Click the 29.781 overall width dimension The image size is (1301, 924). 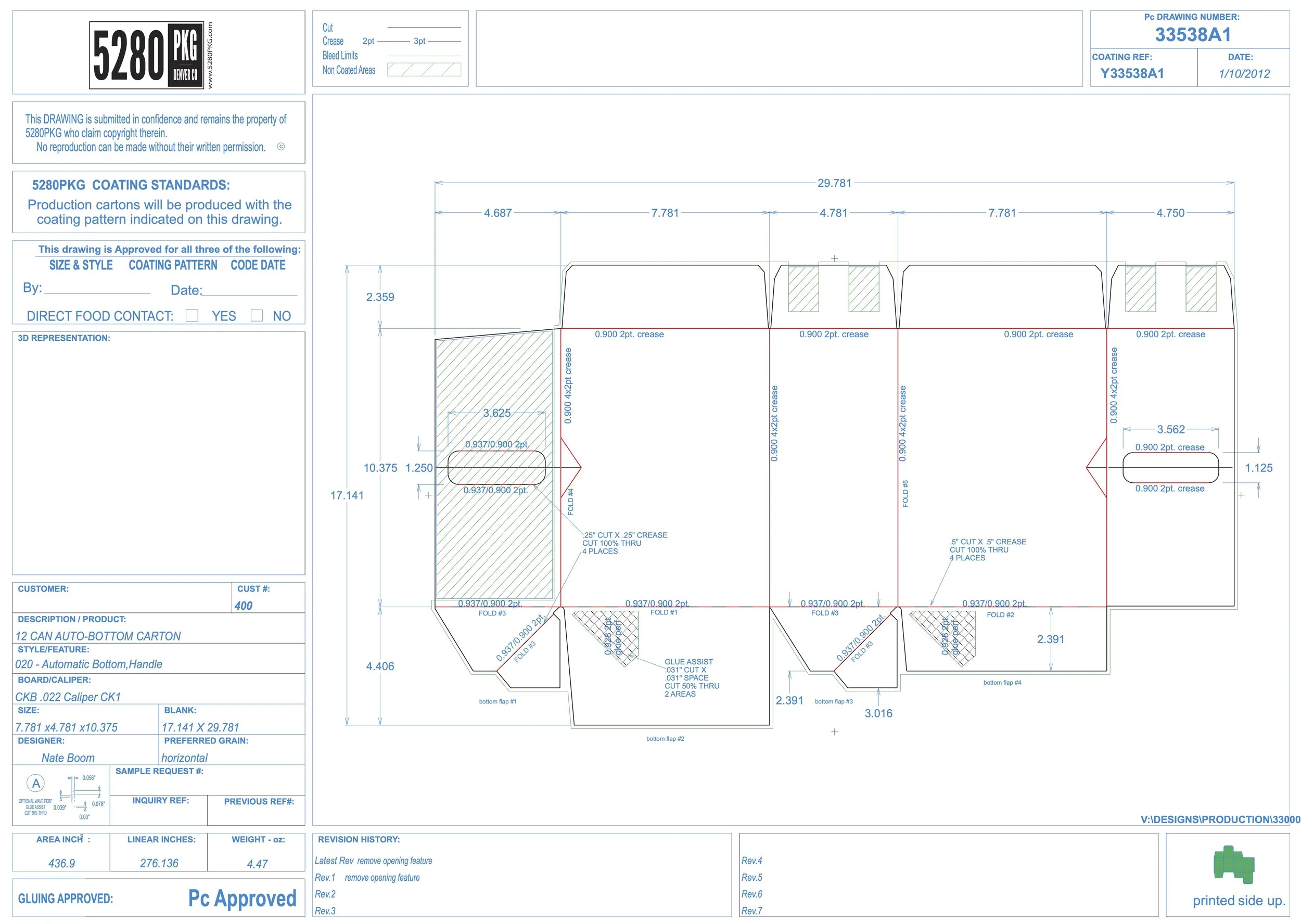tap(834, 183)
